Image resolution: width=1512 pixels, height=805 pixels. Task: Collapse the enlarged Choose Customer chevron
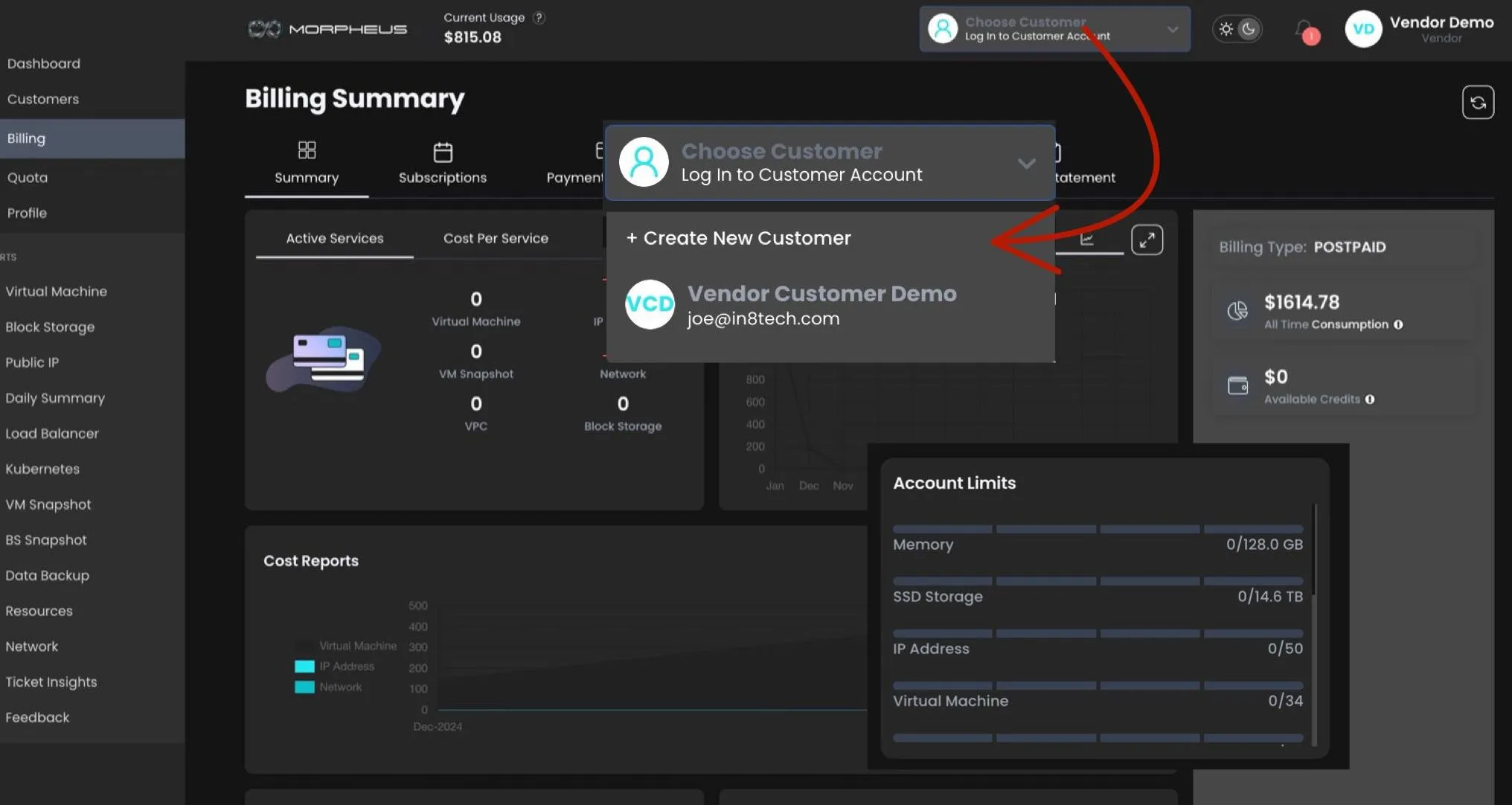pyautogui.click(x=1026, y=164)
